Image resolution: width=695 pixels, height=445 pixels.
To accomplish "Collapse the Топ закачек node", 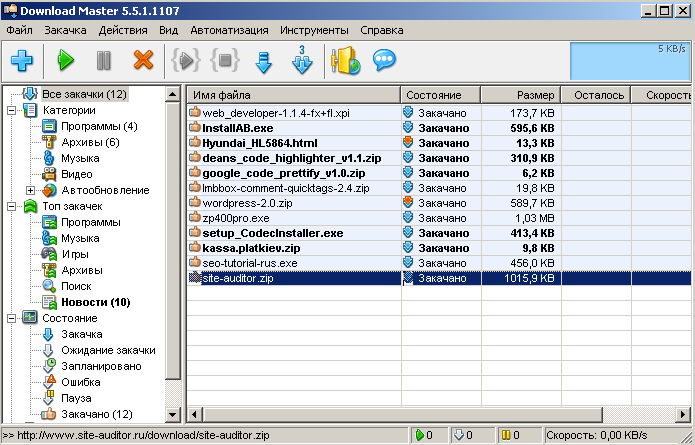I will [12, 206].
